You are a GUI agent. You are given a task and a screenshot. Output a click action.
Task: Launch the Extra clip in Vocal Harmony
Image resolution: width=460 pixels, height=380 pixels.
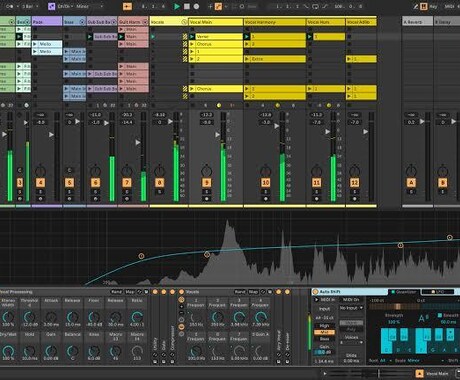[x=247, y=59]
